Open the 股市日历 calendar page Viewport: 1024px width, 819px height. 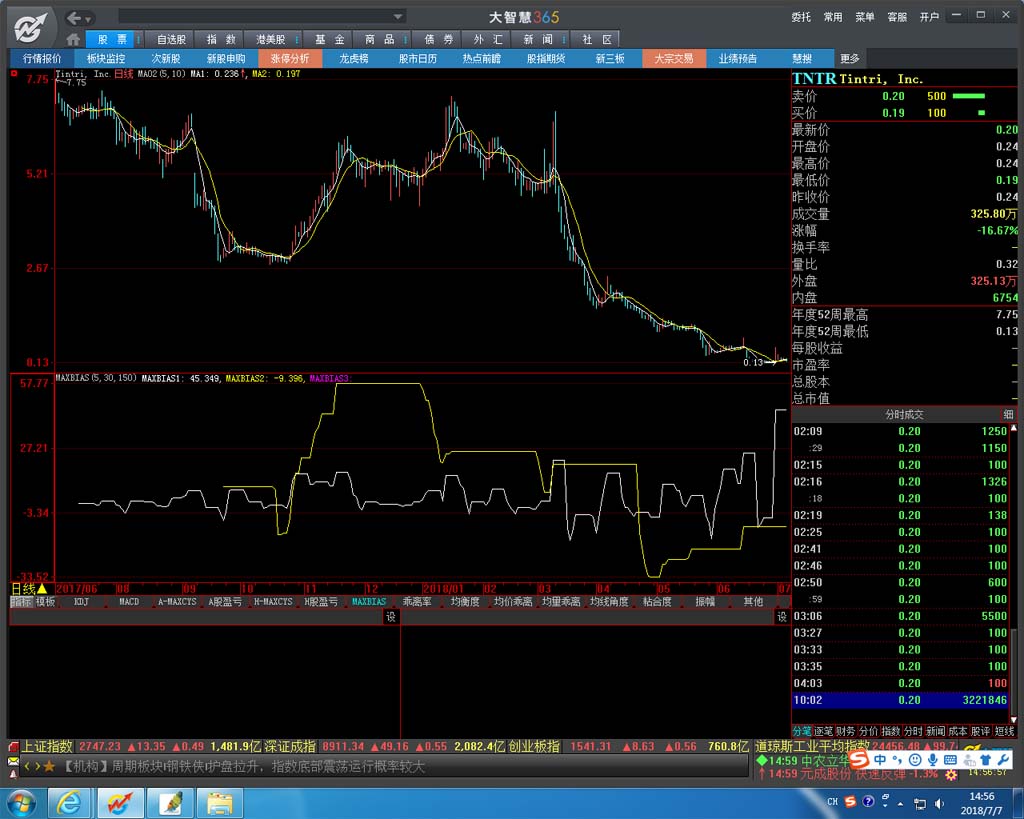tap(418, 59)
